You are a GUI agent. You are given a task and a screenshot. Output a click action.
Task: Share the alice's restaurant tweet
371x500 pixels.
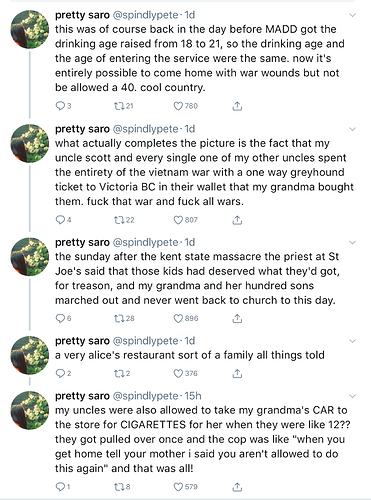[x=237, y=373]
